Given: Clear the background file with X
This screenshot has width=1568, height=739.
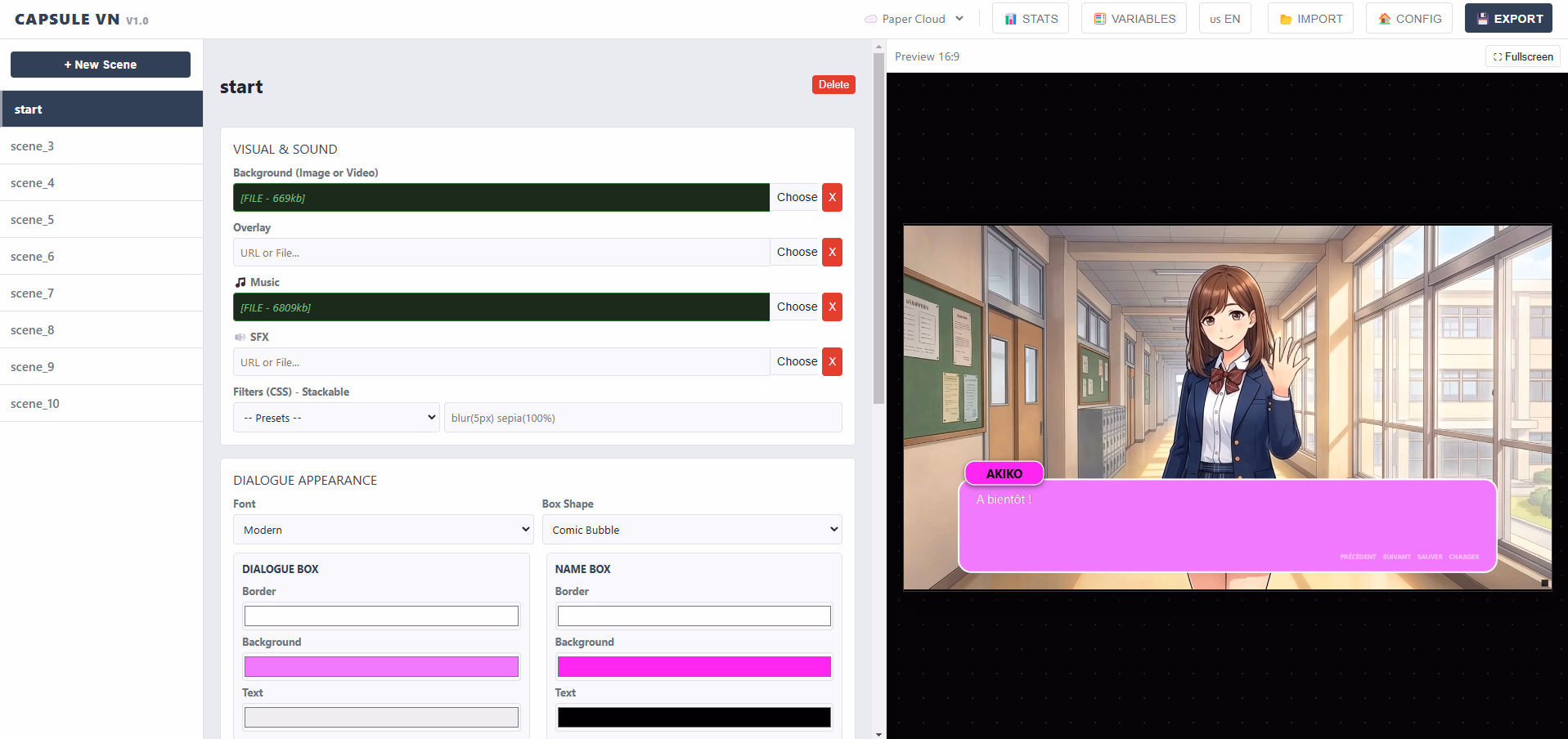Looking at the screenshot, I should pyautogui.click(x=832, y=198).
